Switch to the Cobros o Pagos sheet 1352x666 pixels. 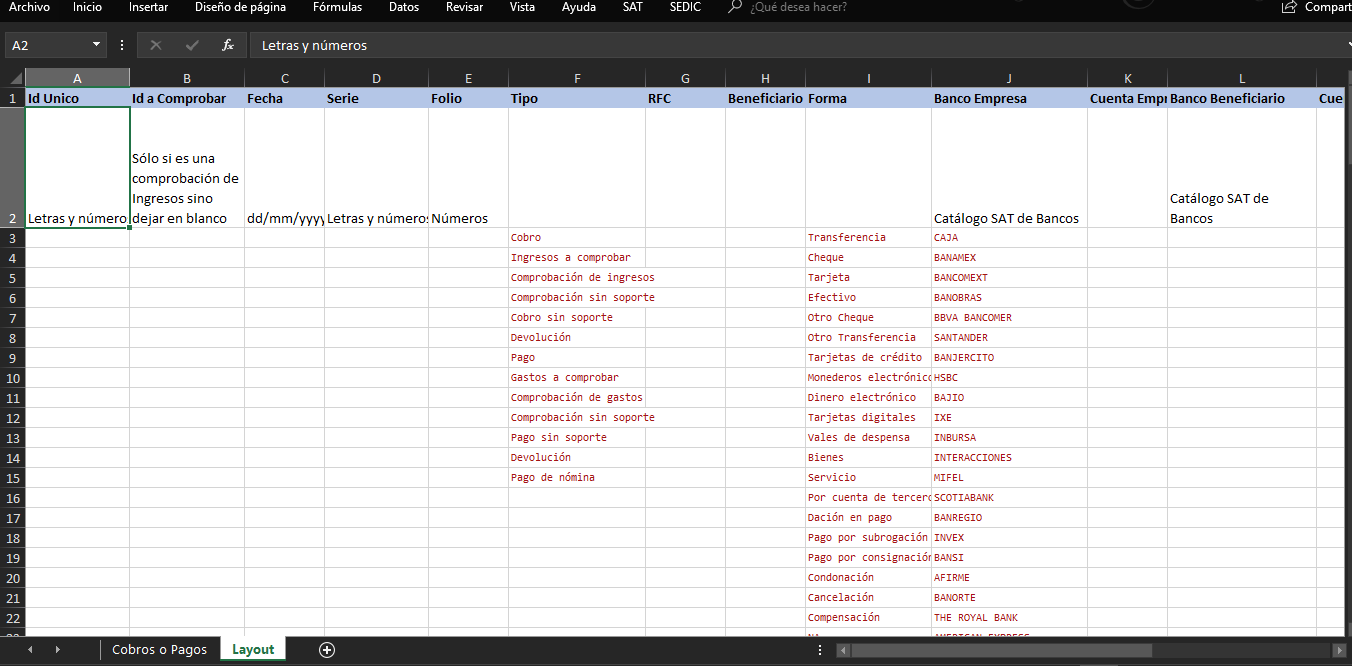[x=159, y=649]
